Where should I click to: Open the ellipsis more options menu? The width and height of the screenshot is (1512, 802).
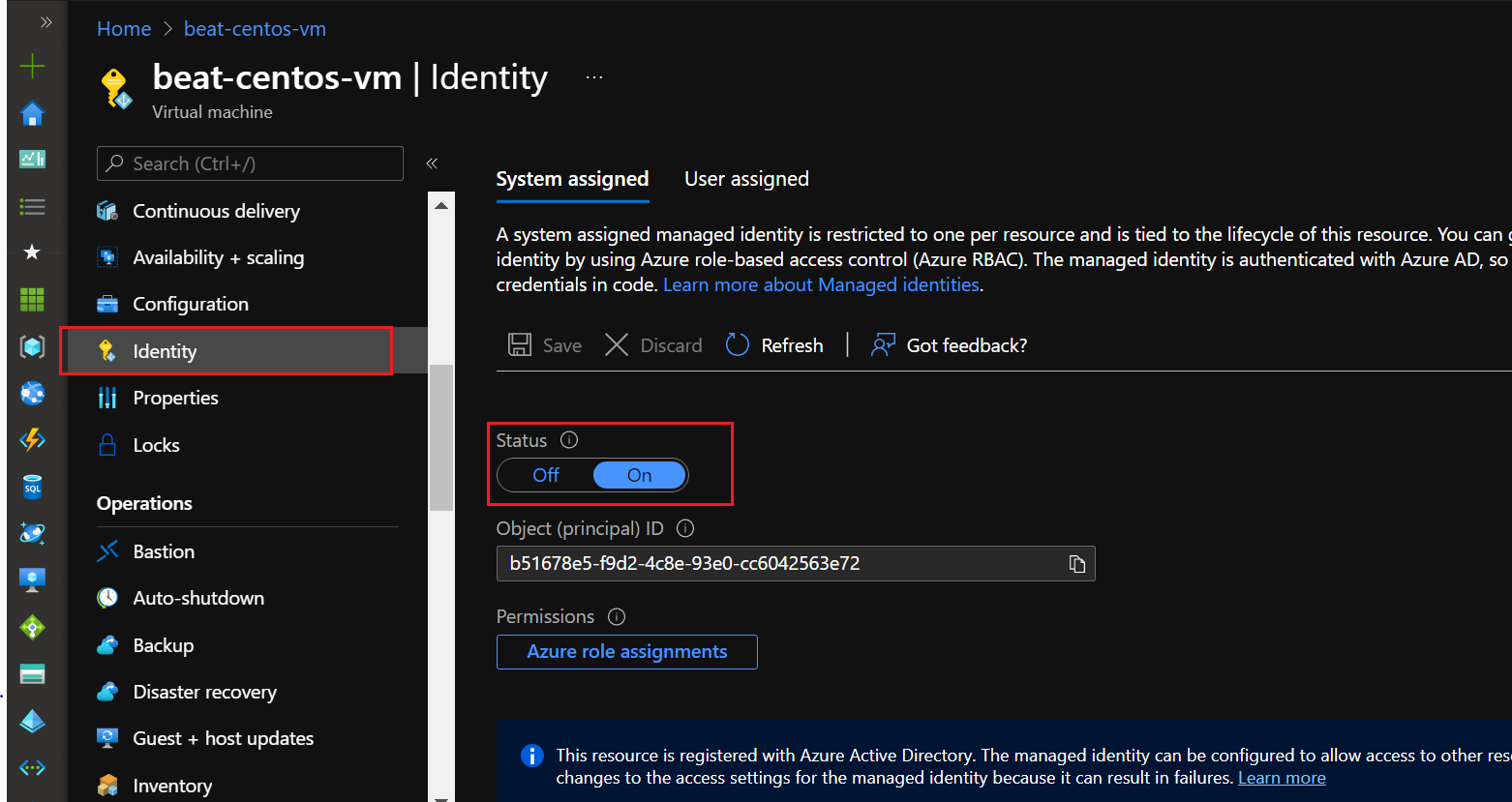[594, 77]
